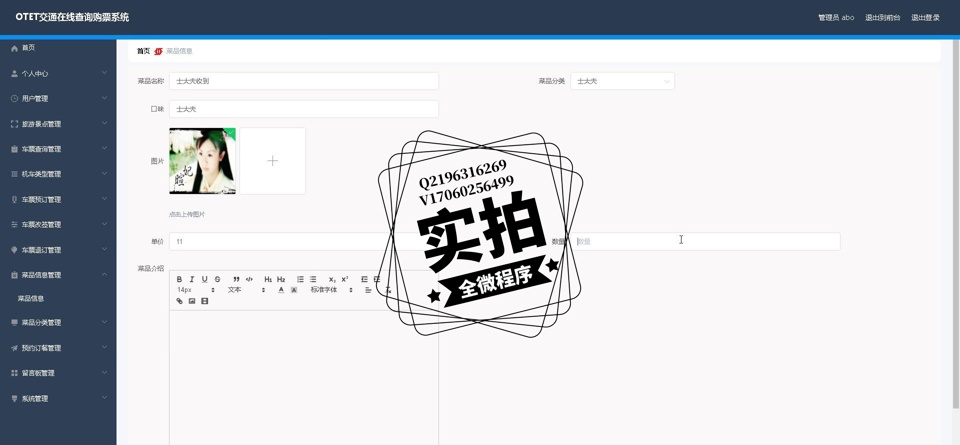Insert an image in the editor
The image size is (960, 445).
click(192, 301)
